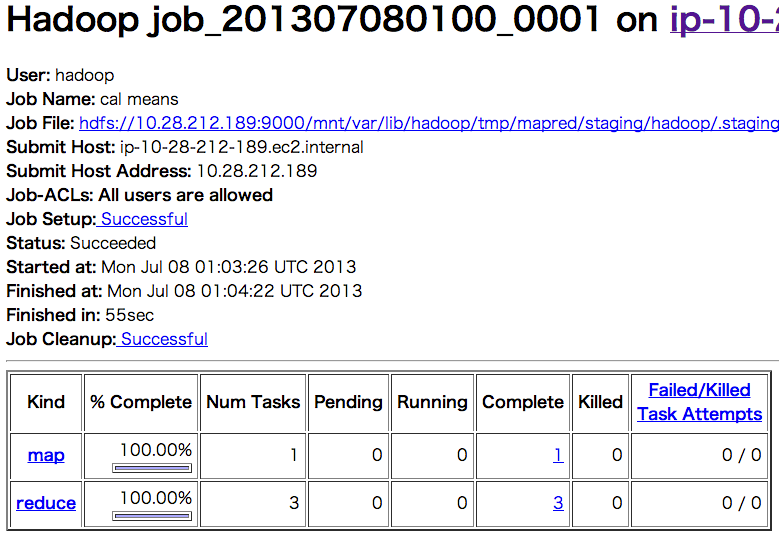
Task: Click map row Pending value 0
Action: click(377, 455)
